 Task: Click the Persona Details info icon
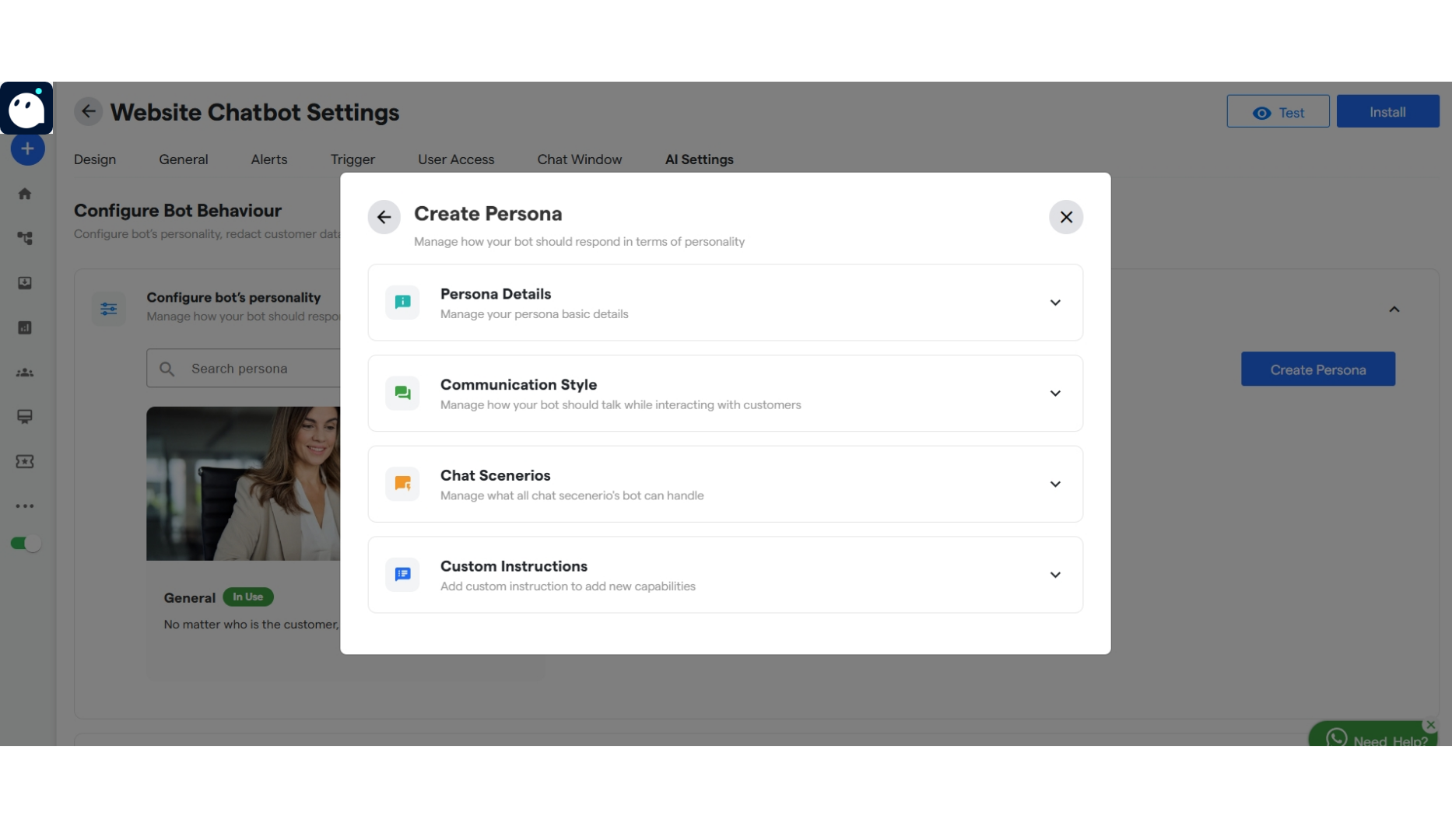point(402,303)
